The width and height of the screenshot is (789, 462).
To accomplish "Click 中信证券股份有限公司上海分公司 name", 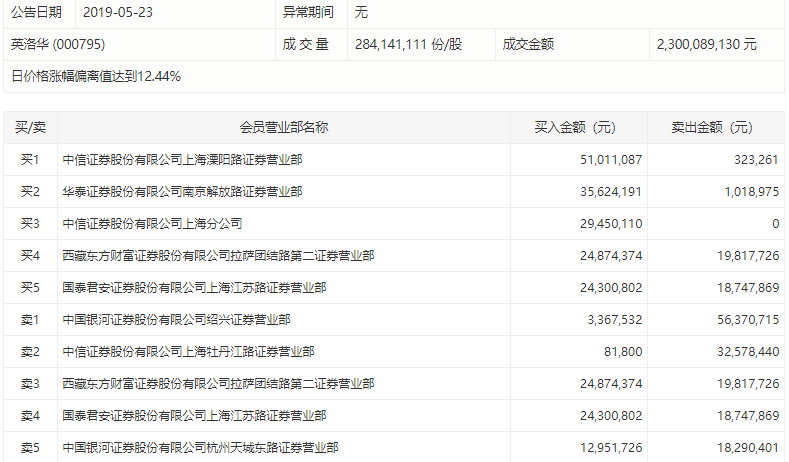I will (152, 223).
